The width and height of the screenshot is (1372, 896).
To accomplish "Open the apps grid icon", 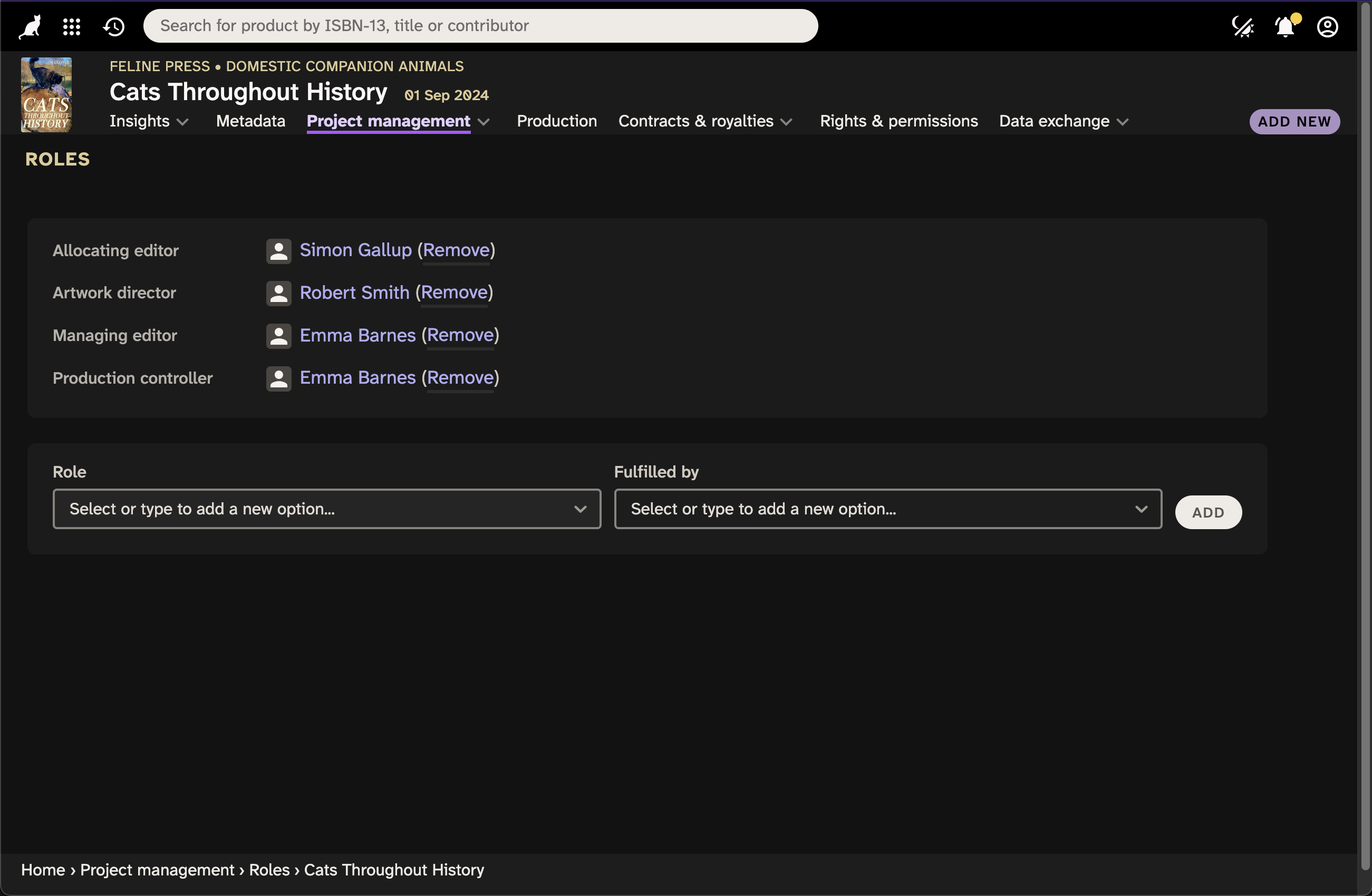I will coord(72,26).
